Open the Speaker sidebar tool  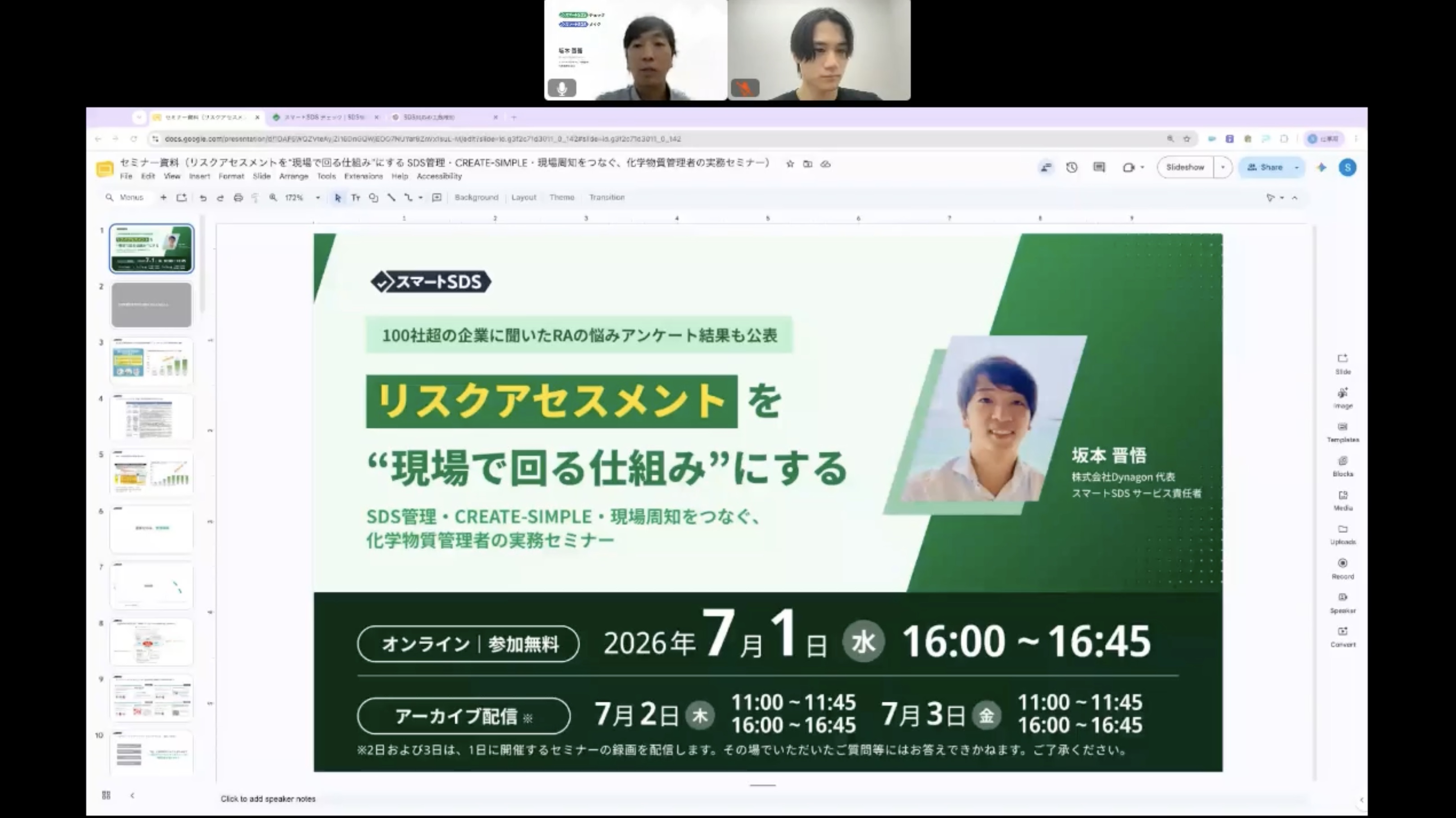pos(1343,603)
